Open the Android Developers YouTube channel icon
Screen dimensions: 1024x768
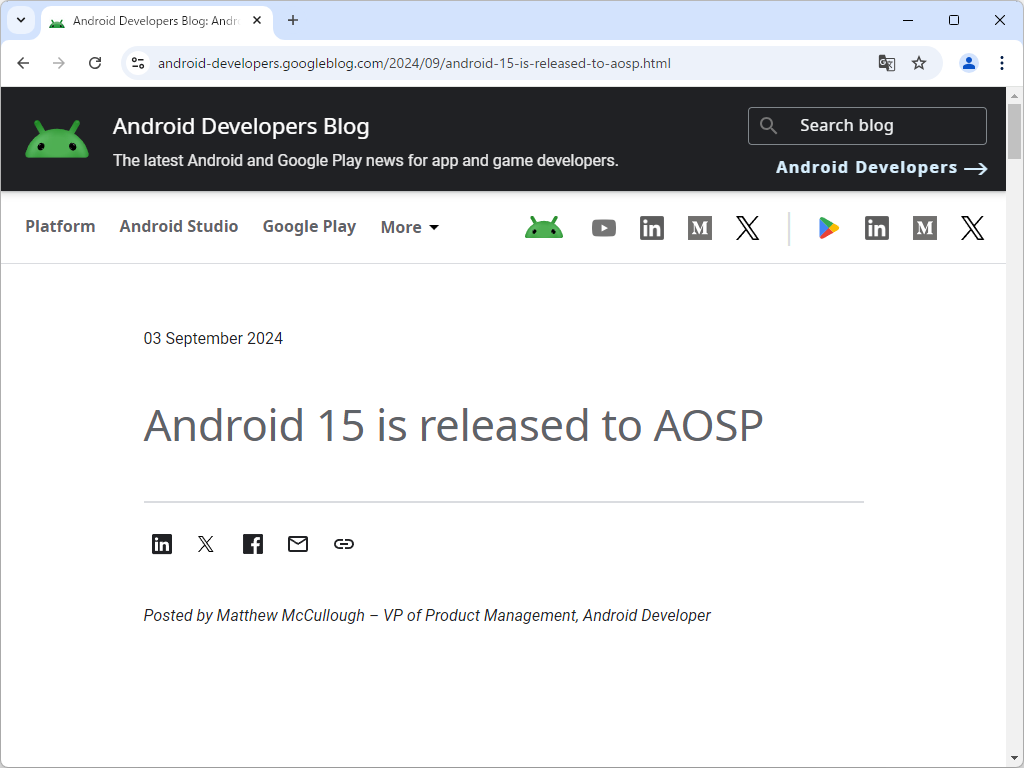(x=604, y=228)
